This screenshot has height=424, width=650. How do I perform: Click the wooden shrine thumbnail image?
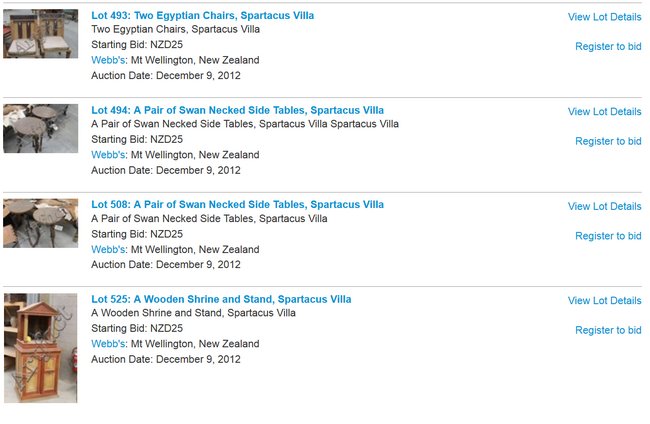tap(41, 348)
